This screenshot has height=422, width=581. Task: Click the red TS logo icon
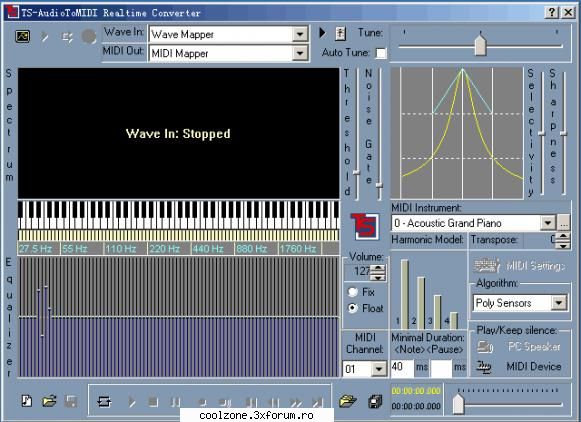pyautogui.click(x=365, y=226)
